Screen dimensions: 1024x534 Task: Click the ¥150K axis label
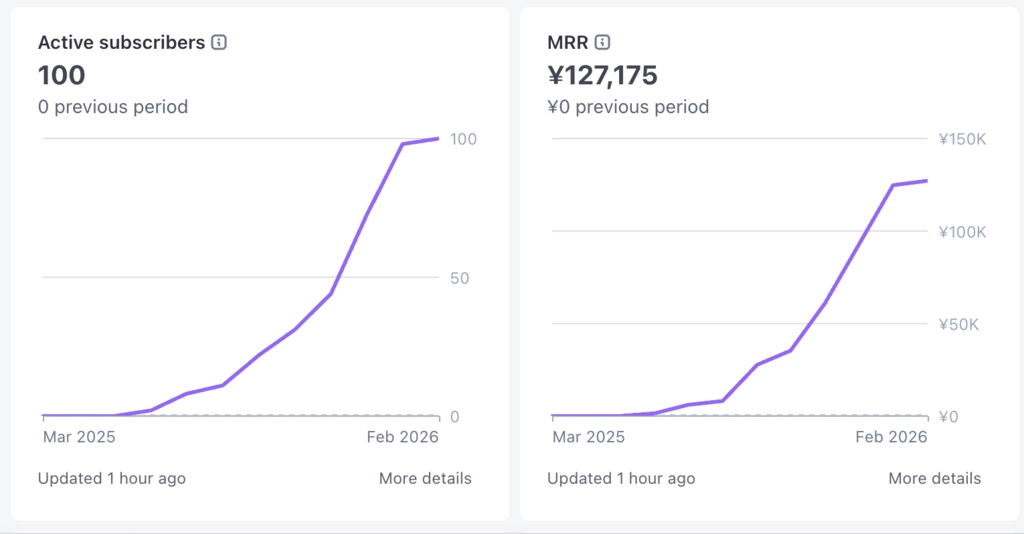tap(962, 139)
